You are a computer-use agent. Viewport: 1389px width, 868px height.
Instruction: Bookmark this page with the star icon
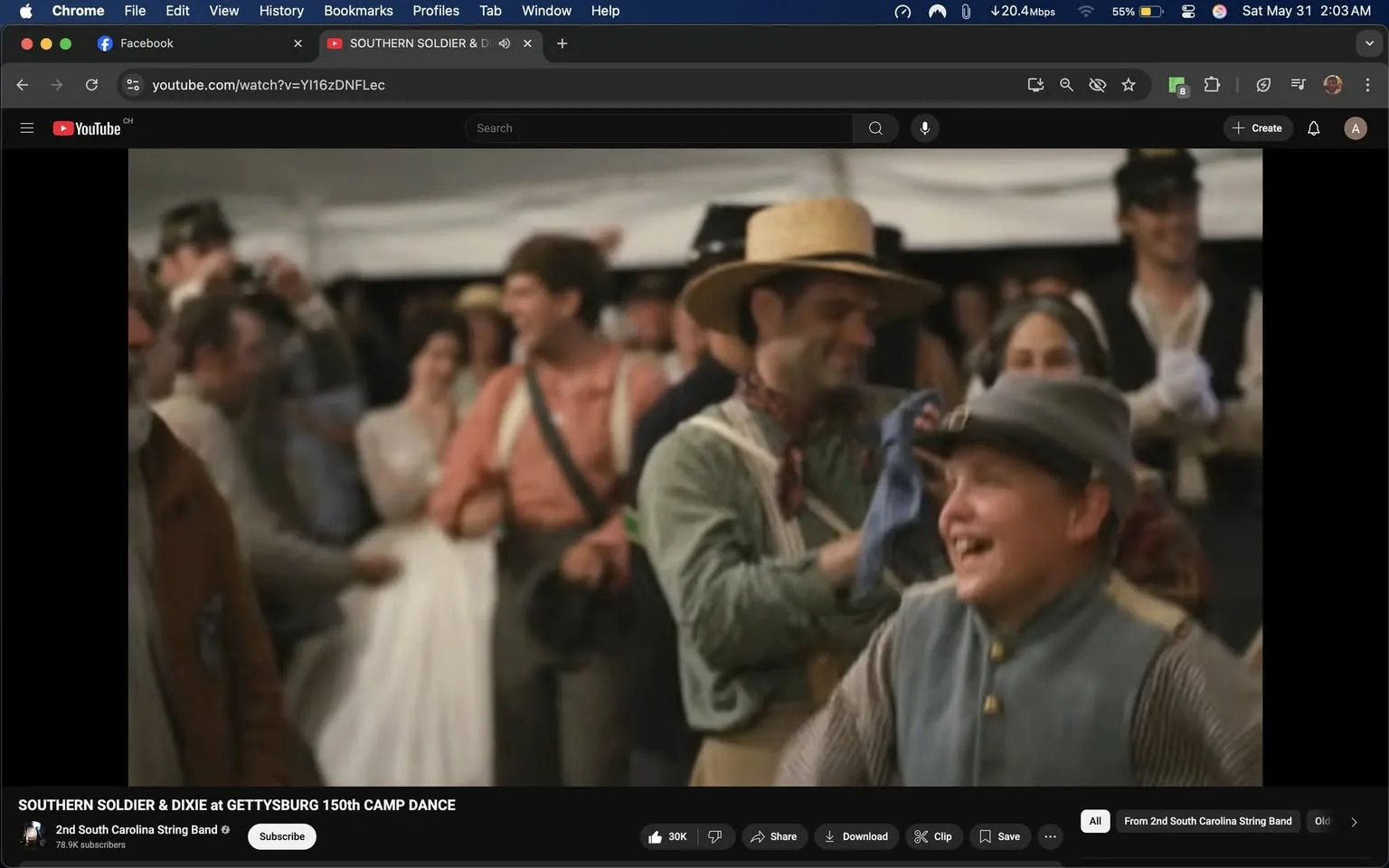pyautogui.click(x=1128, y=84)
